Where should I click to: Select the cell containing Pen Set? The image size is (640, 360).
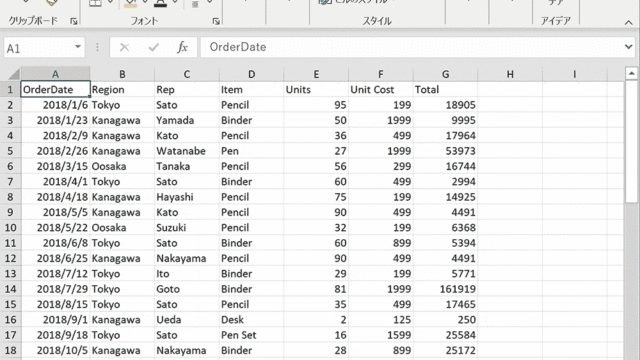click(251, 335)
